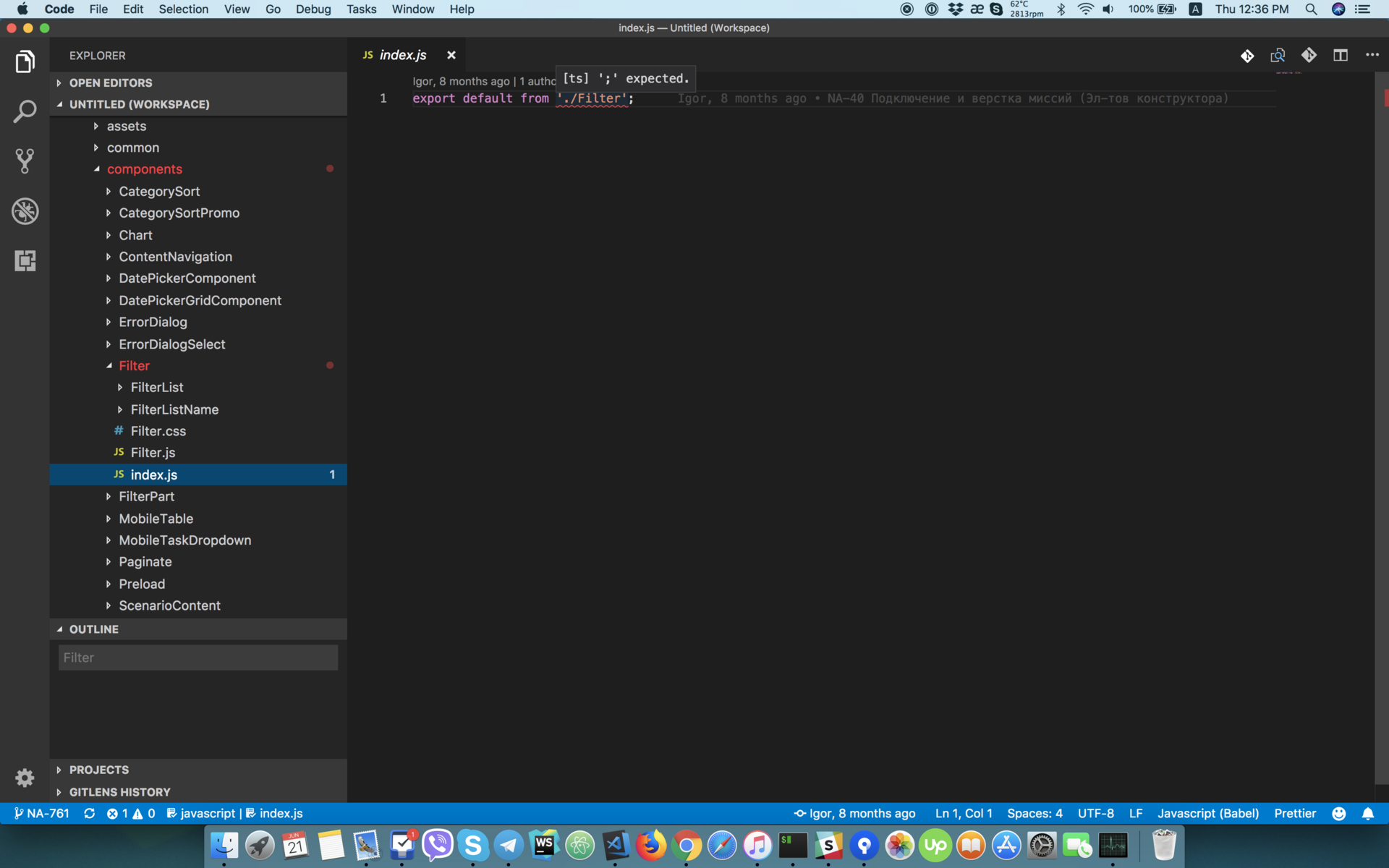Click the GitLens compare file icon in editor toolbar
The height and width of the screenshot is (868, 1389).
(1278, 56)
